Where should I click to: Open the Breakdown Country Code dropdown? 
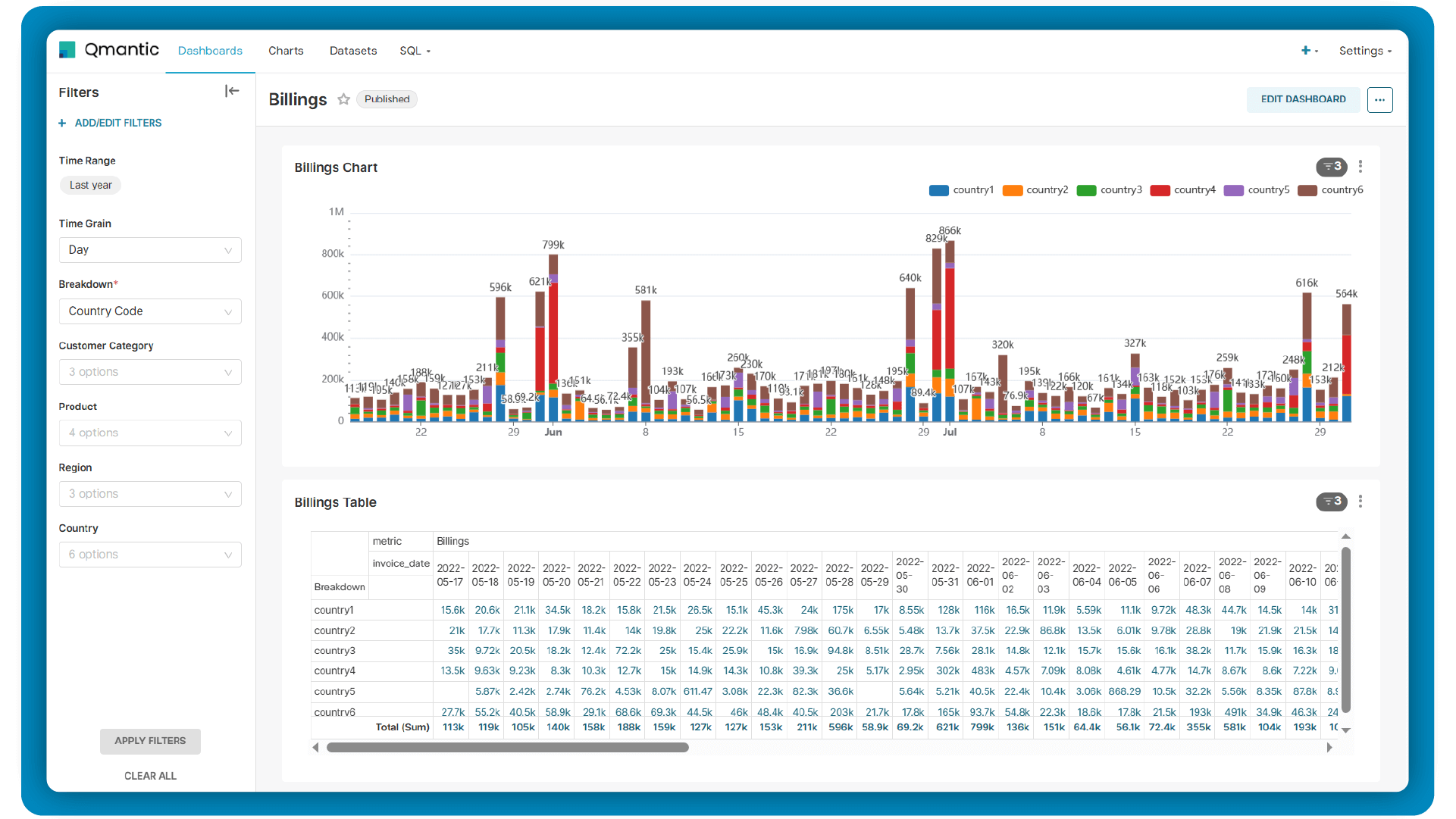[150, 311]
